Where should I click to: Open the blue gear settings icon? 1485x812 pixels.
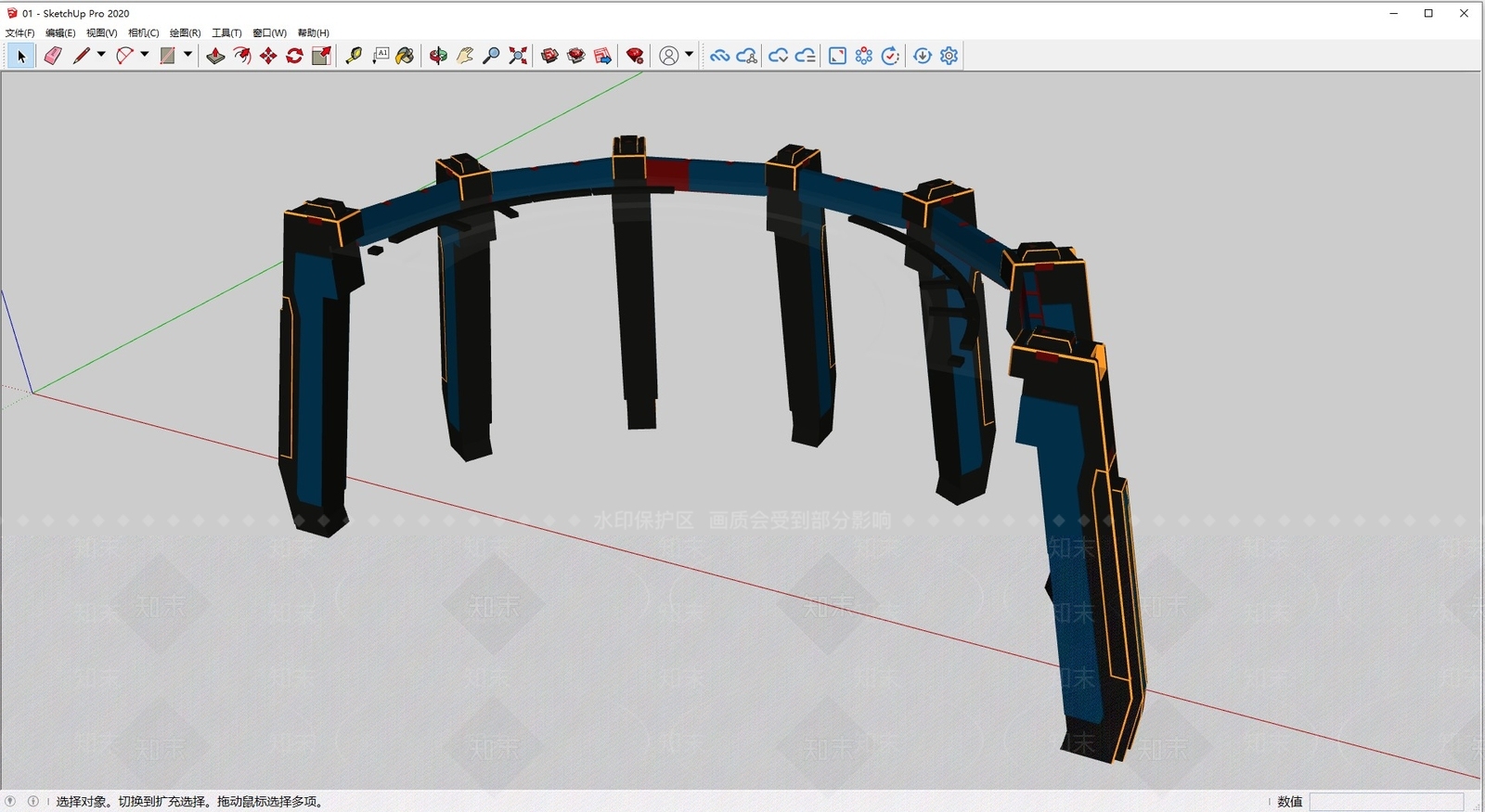(949, 56)
